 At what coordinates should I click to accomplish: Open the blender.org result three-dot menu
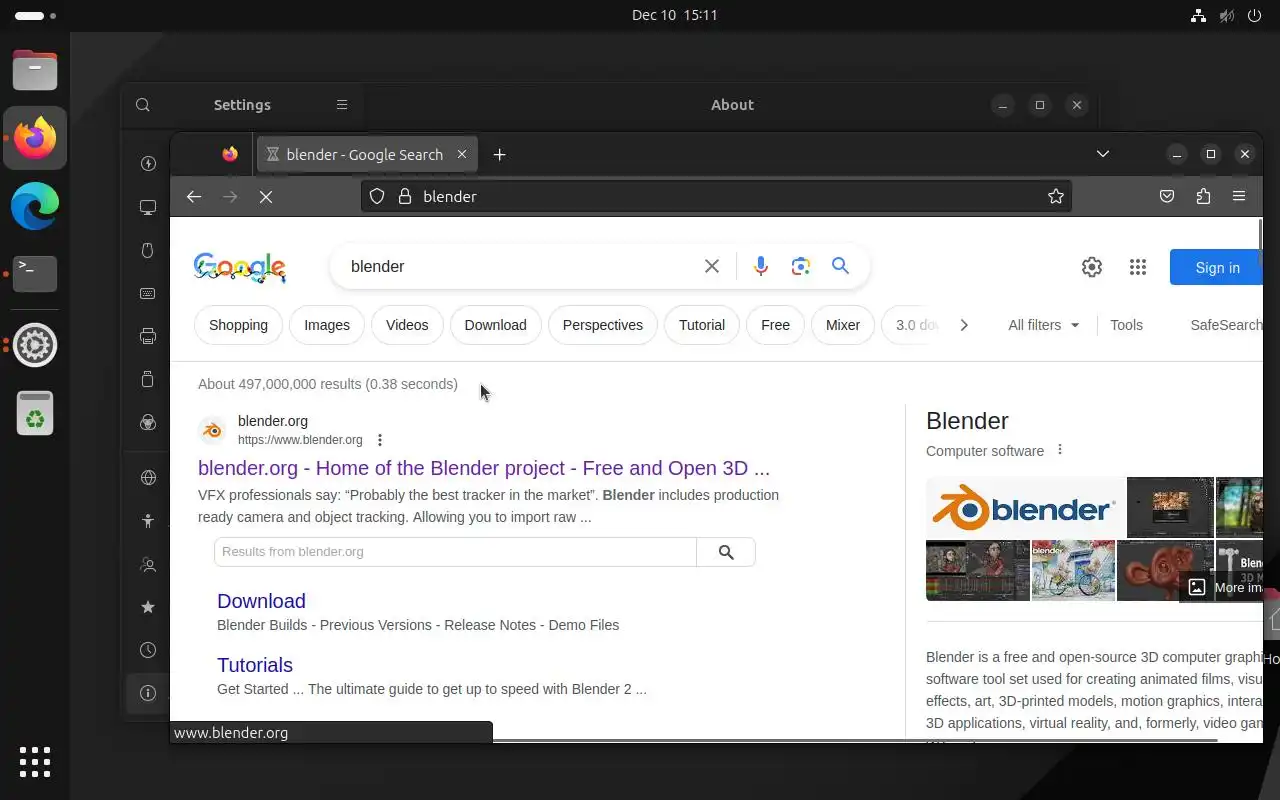click(x=380, y=440)
